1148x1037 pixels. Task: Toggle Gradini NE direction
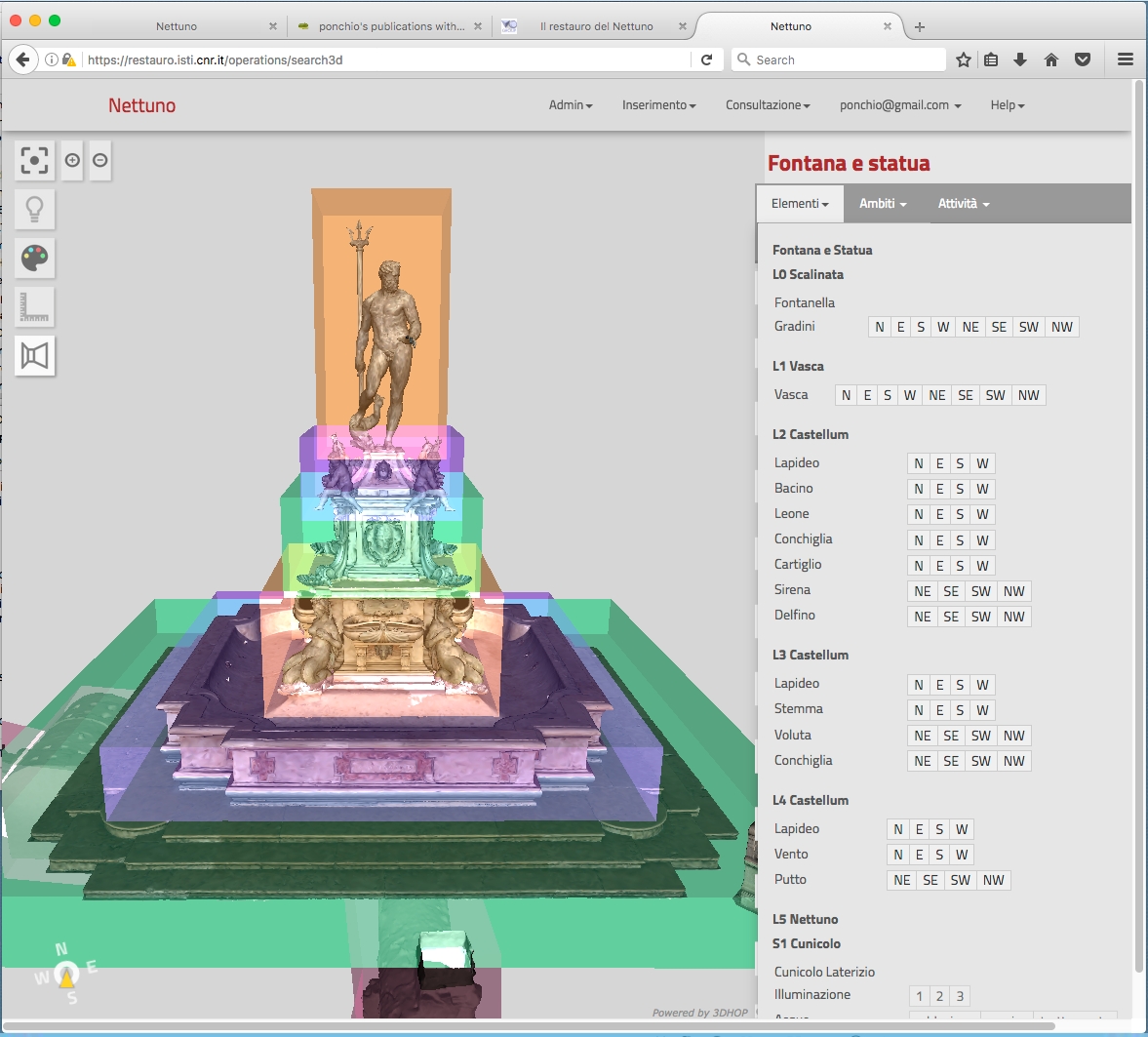970,328
